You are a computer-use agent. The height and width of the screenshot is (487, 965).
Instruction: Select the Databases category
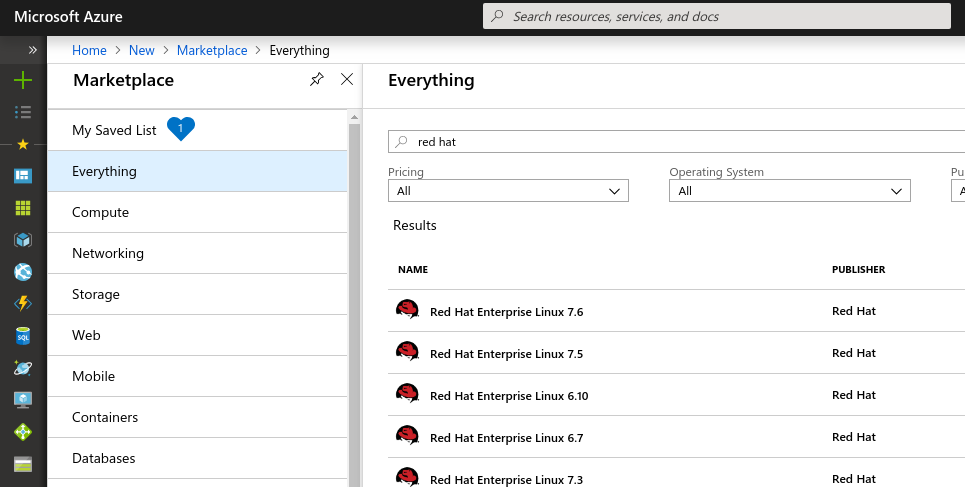pyautogui.click(x=198, y=458)
